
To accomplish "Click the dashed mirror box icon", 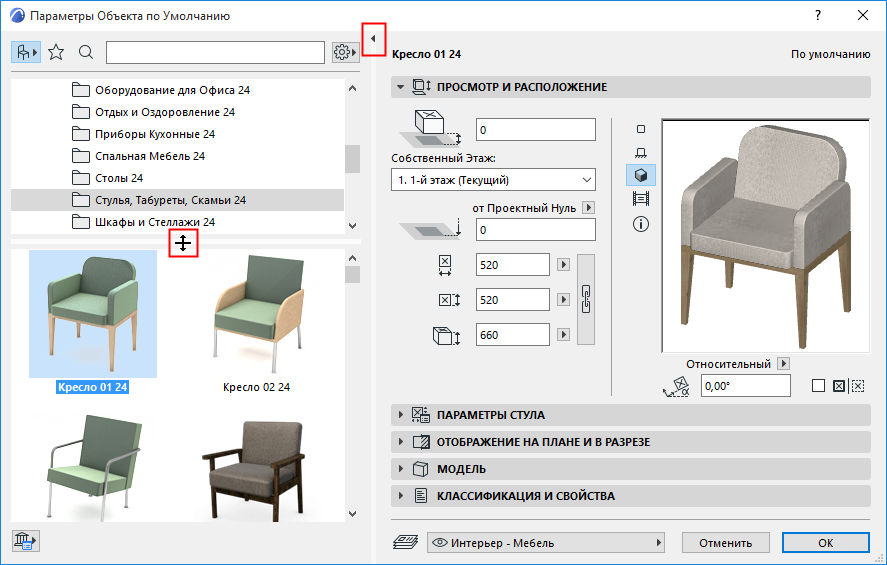I will coord(858,386).
